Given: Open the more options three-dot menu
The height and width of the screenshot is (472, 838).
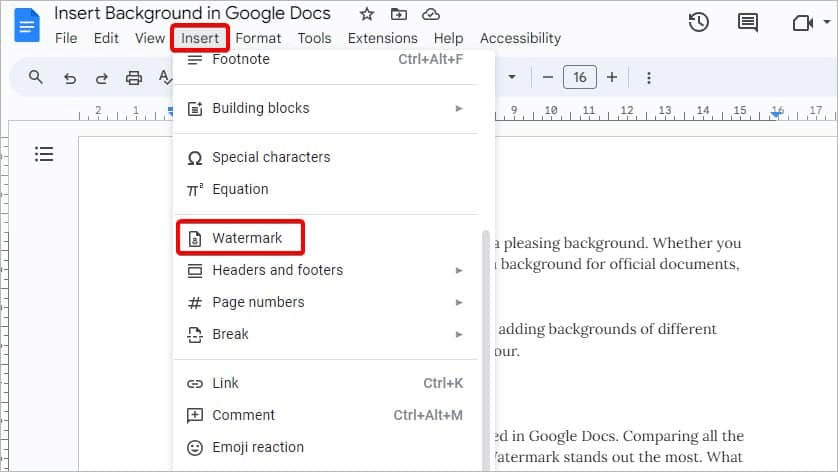Looking at the screenshot, I should 649,78.
